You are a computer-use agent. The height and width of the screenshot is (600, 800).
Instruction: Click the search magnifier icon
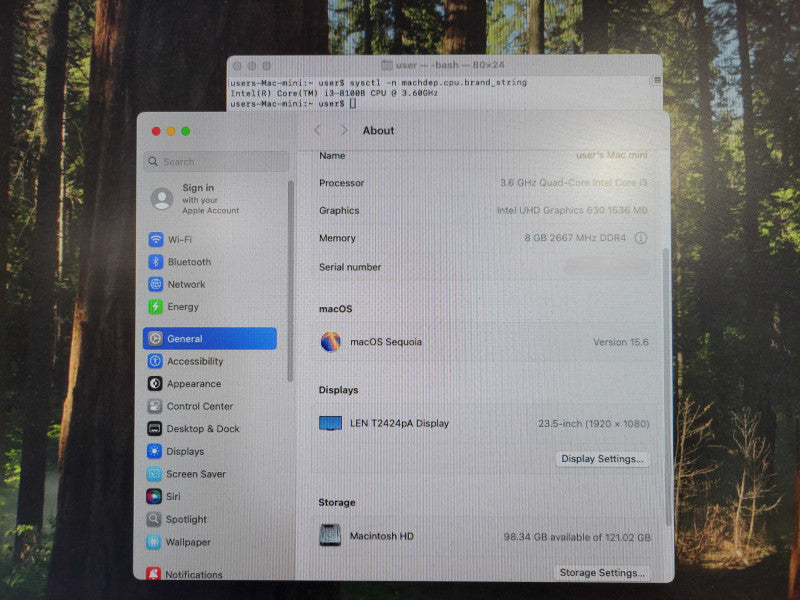(153, 161)
